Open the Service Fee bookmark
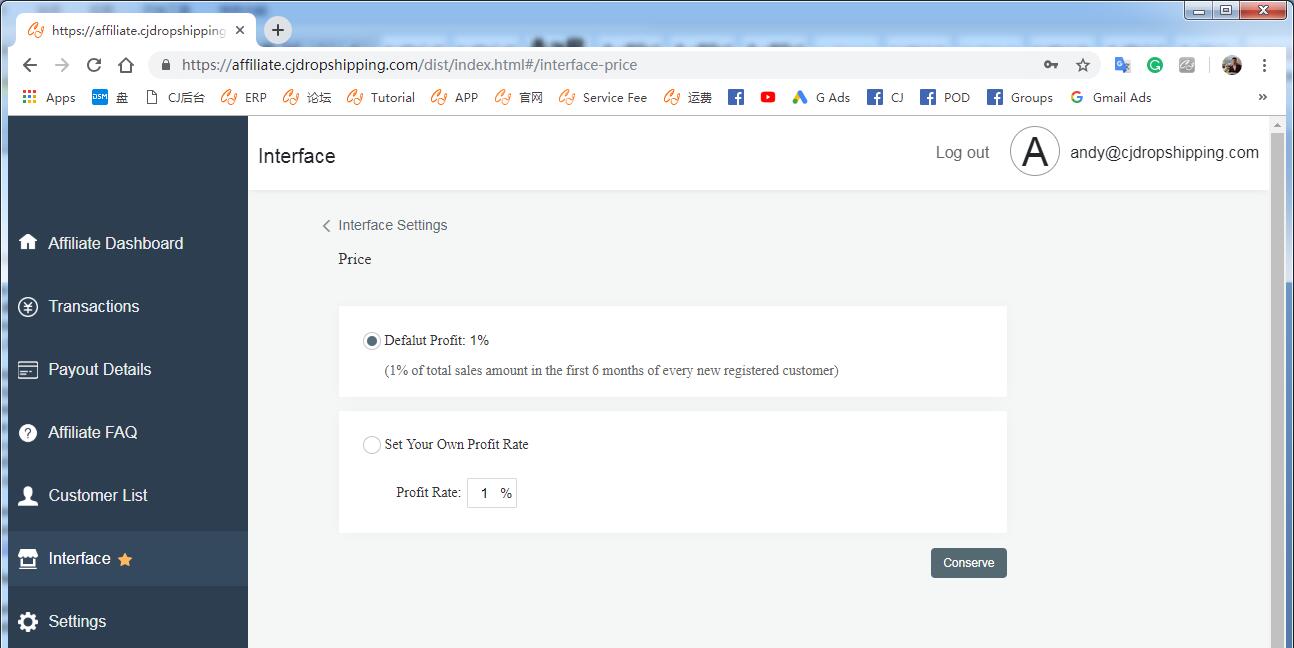The height and width of the screenshot is (648, 1294). coord(603,97)
